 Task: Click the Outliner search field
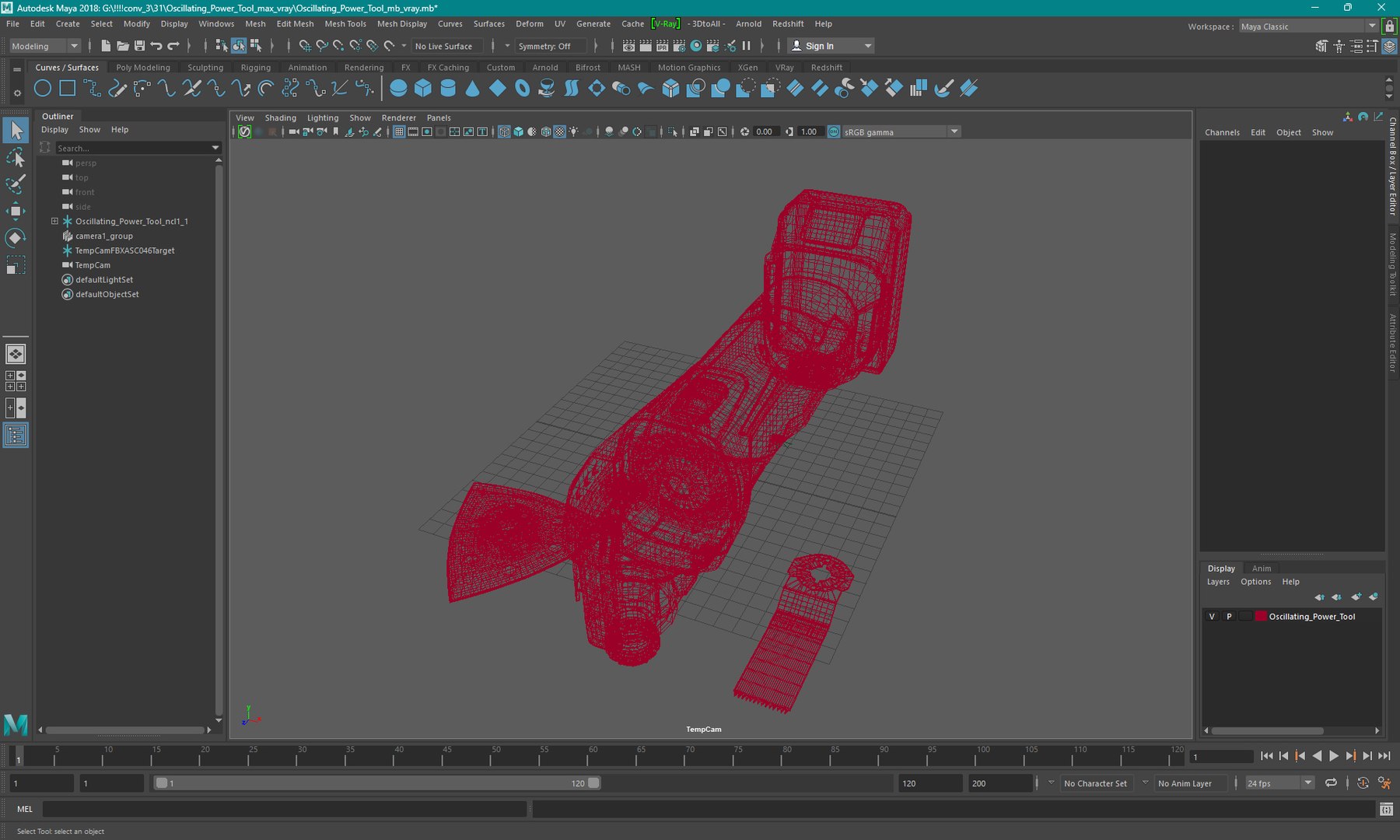(x=138, y=148)
